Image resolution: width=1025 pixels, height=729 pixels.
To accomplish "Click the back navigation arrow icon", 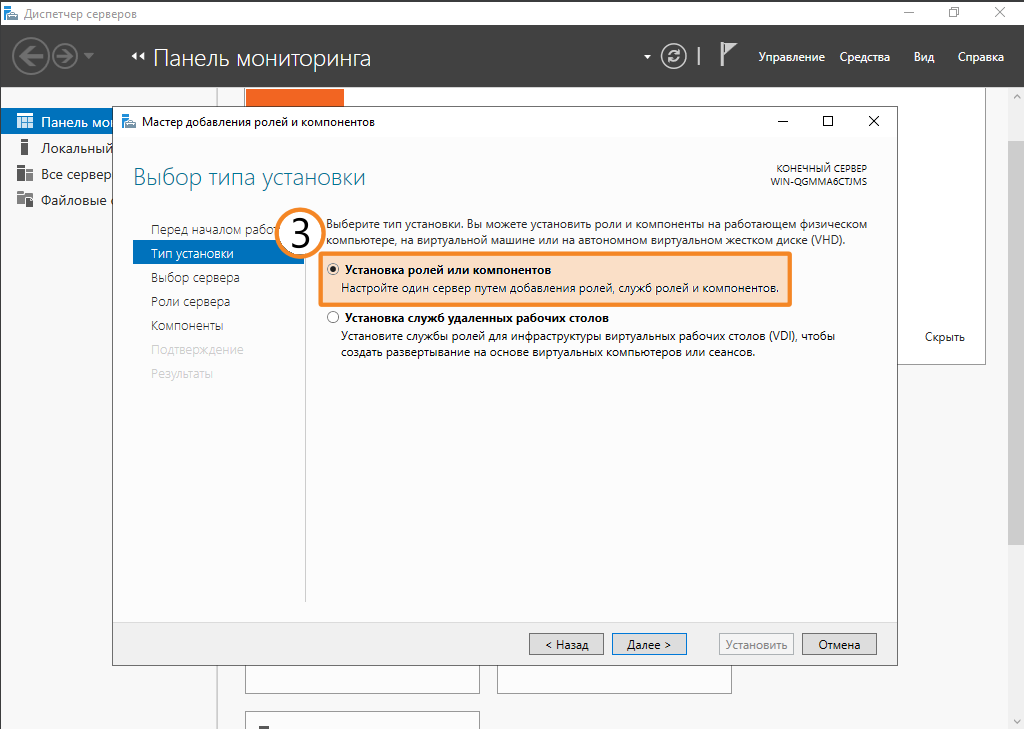I will (31, 56).
